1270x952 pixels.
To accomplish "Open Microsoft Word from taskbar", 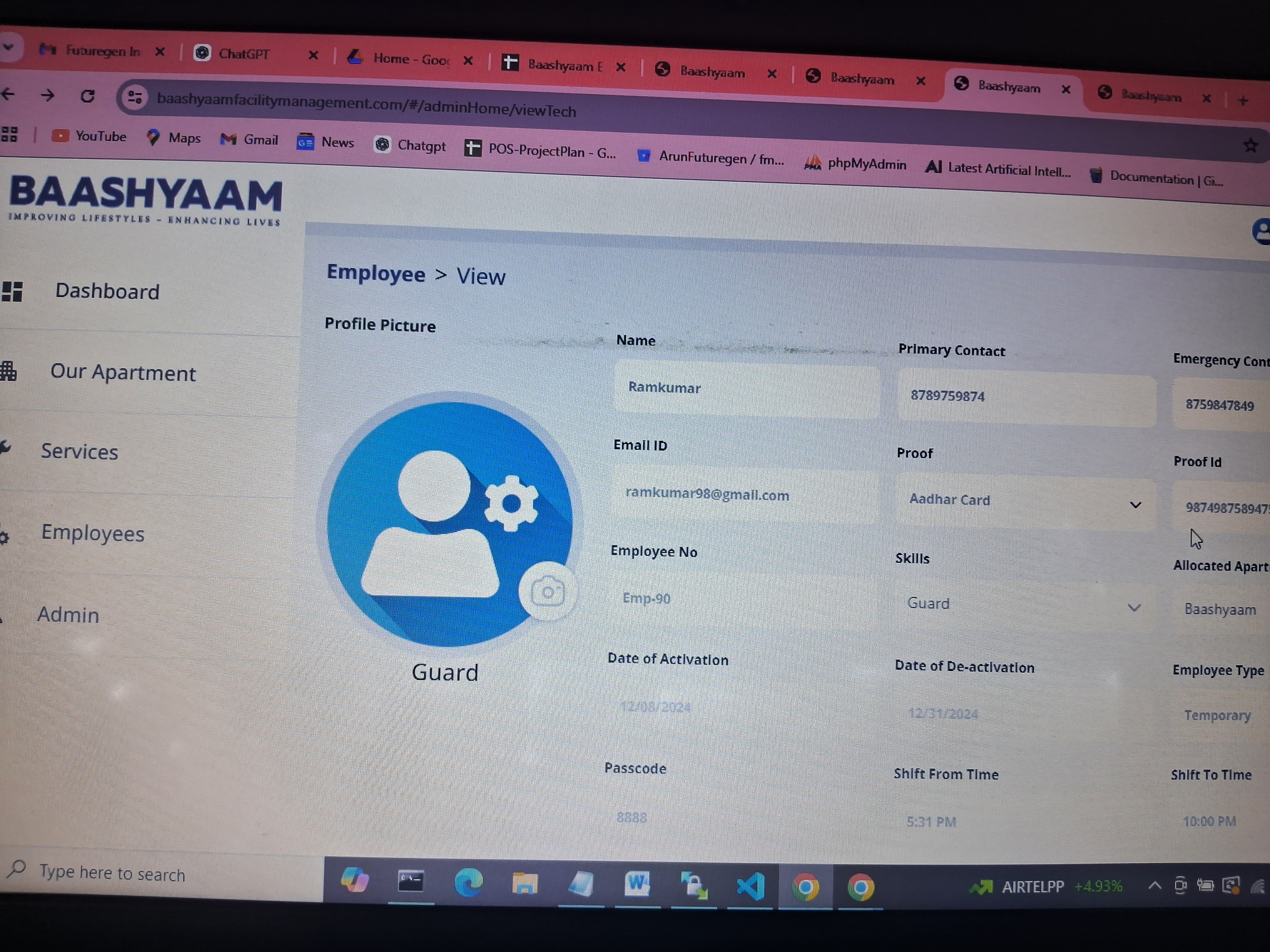I will click(637, 884).
